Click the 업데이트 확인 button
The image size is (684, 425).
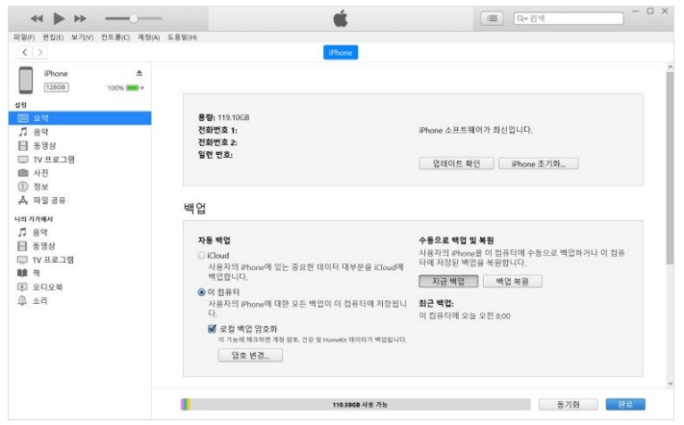coord(456,163)
